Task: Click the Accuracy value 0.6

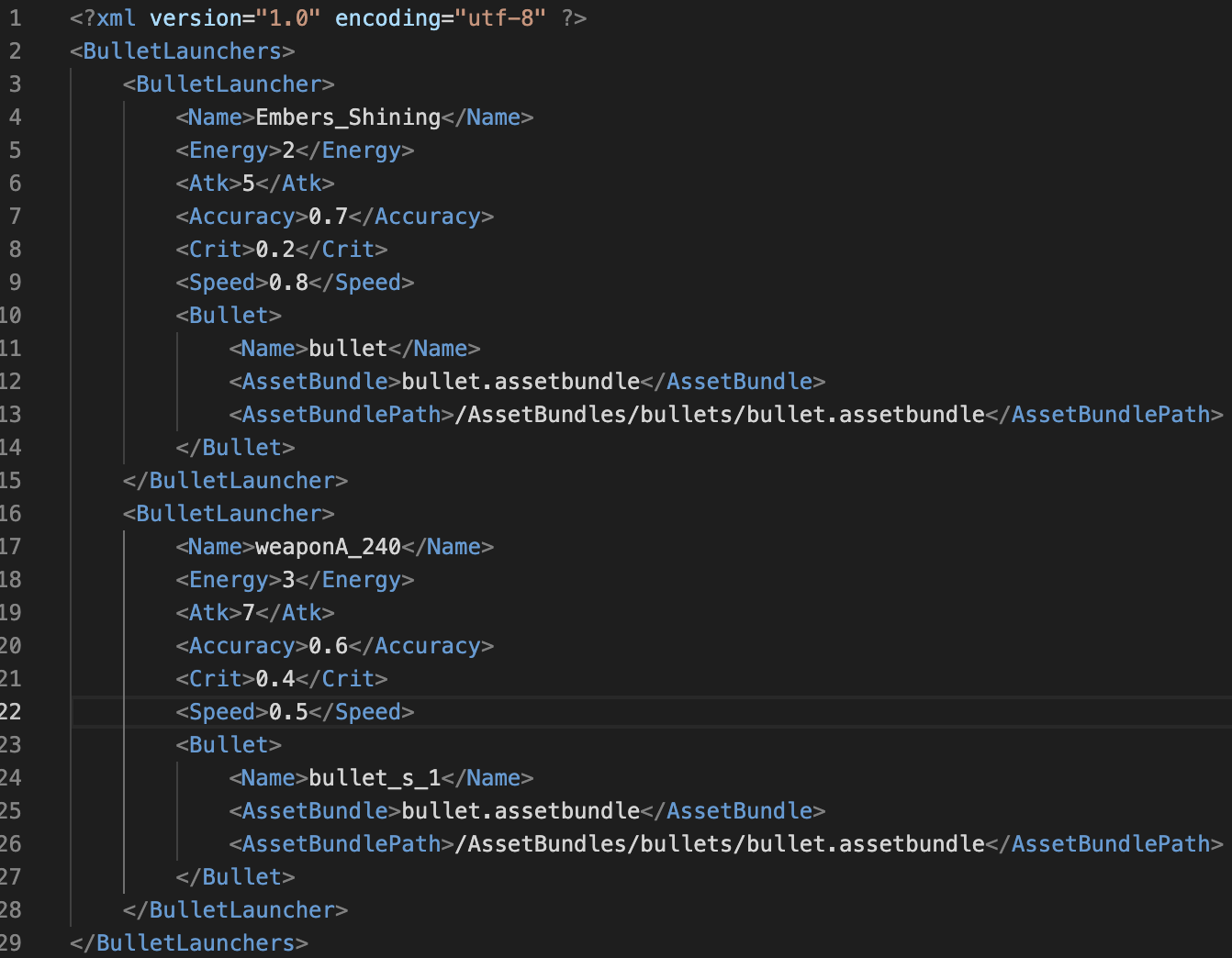Action: [328, 646]
